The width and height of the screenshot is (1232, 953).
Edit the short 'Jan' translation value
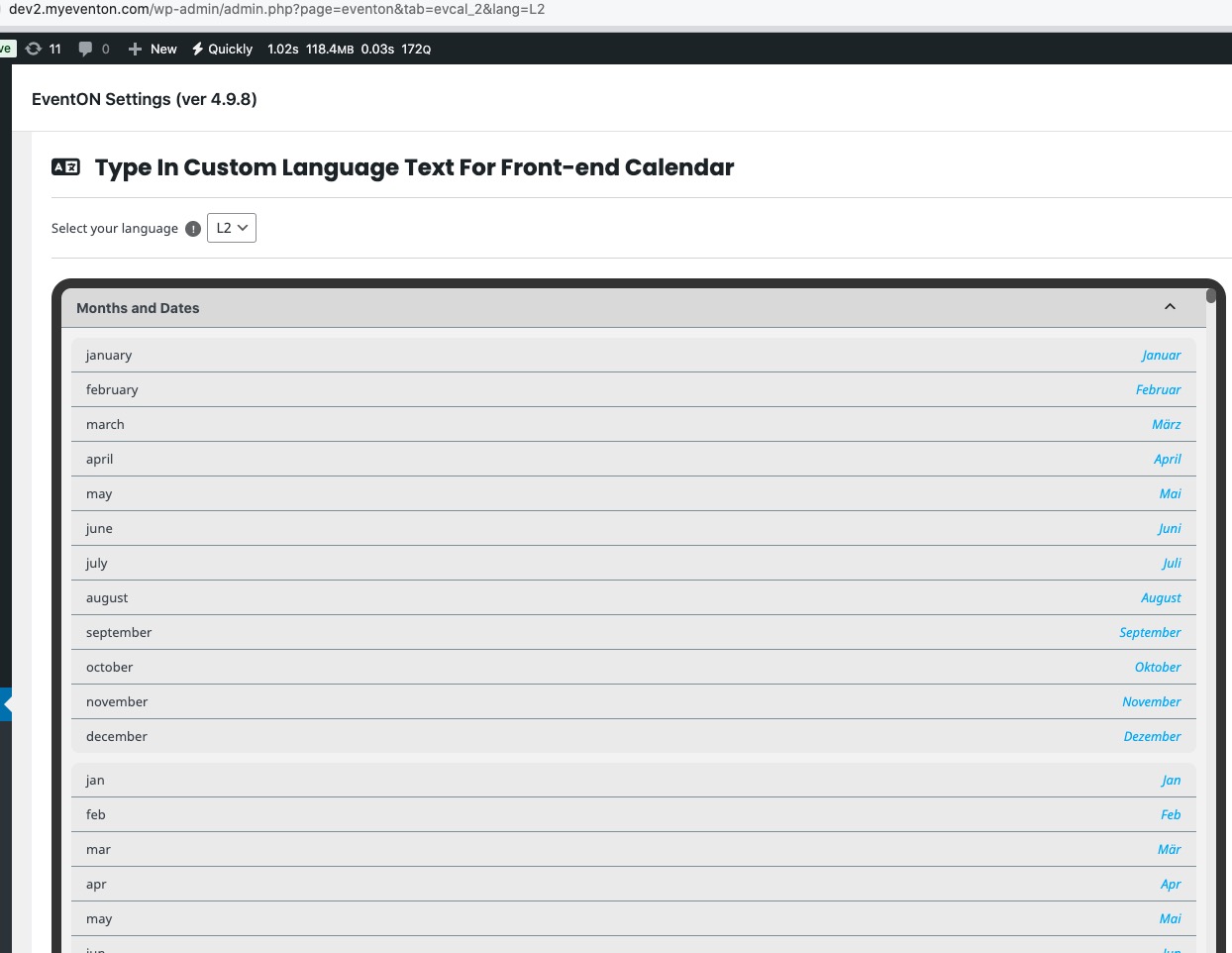click(x=1171, y=780)
